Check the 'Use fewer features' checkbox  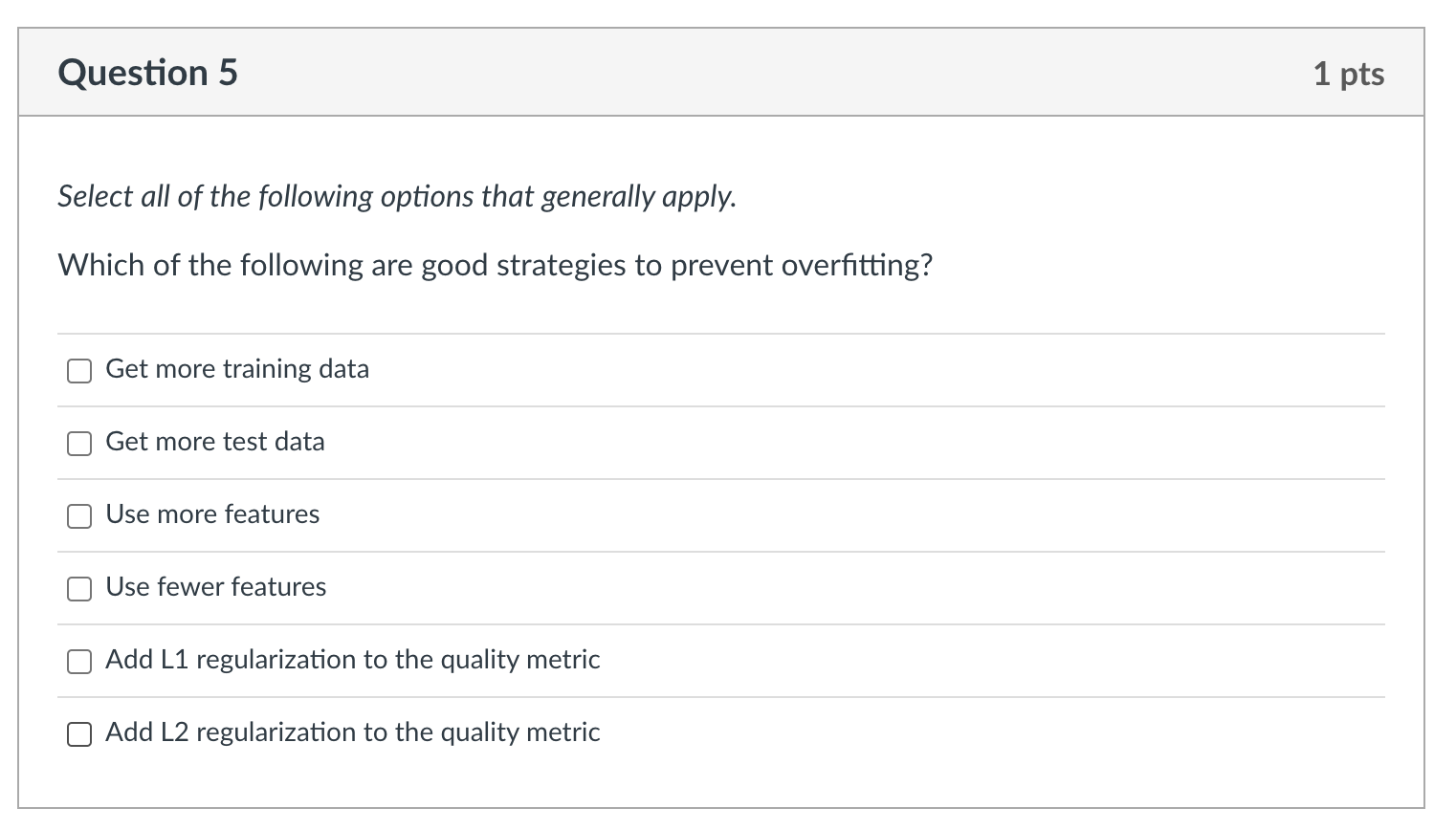pos(79,588)
